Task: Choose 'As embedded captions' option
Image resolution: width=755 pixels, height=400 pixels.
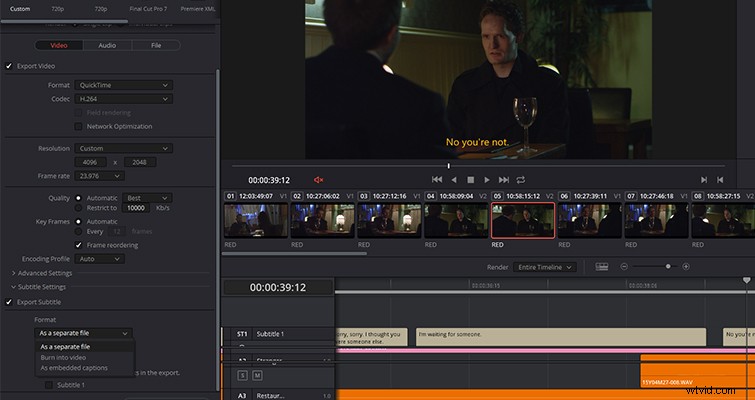Action: [x=85, y=368]
